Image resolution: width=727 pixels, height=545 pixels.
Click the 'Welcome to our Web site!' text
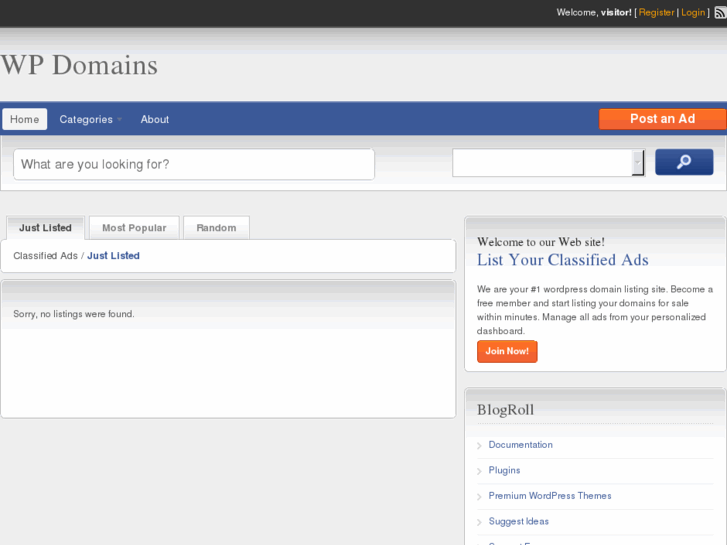541,242
